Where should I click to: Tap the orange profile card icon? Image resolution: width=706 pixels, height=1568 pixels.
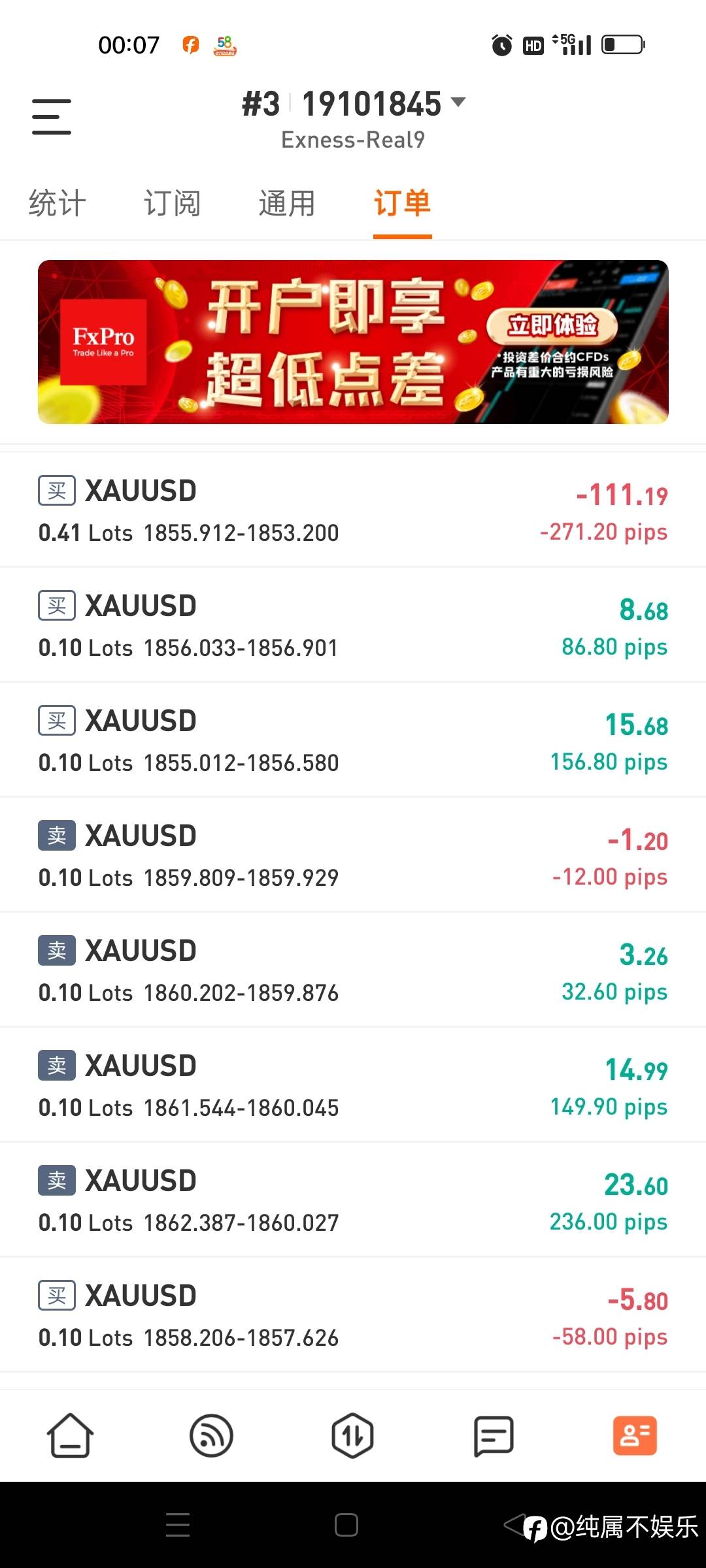pos(635,1435)
